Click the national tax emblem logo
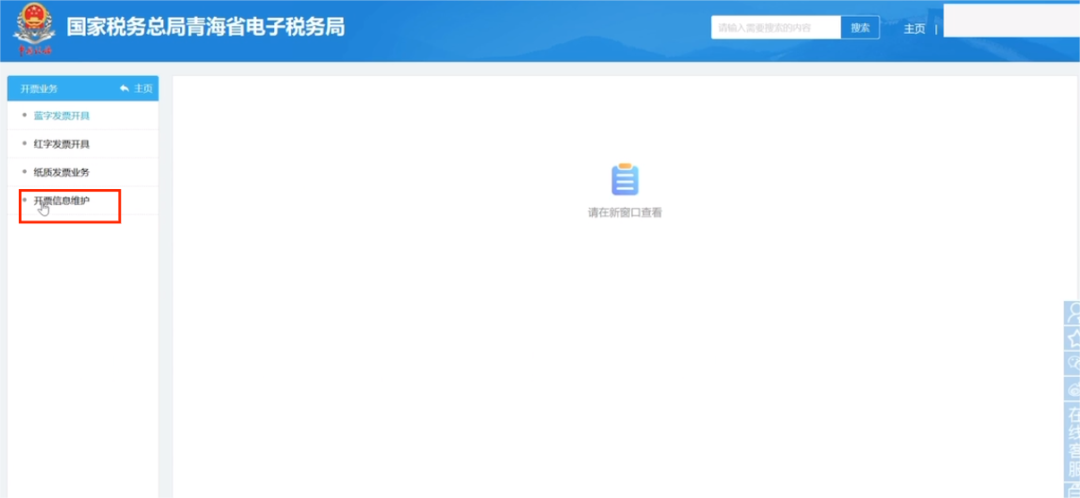The width and height of the screenshot is (1080, 498). [34, 30]
